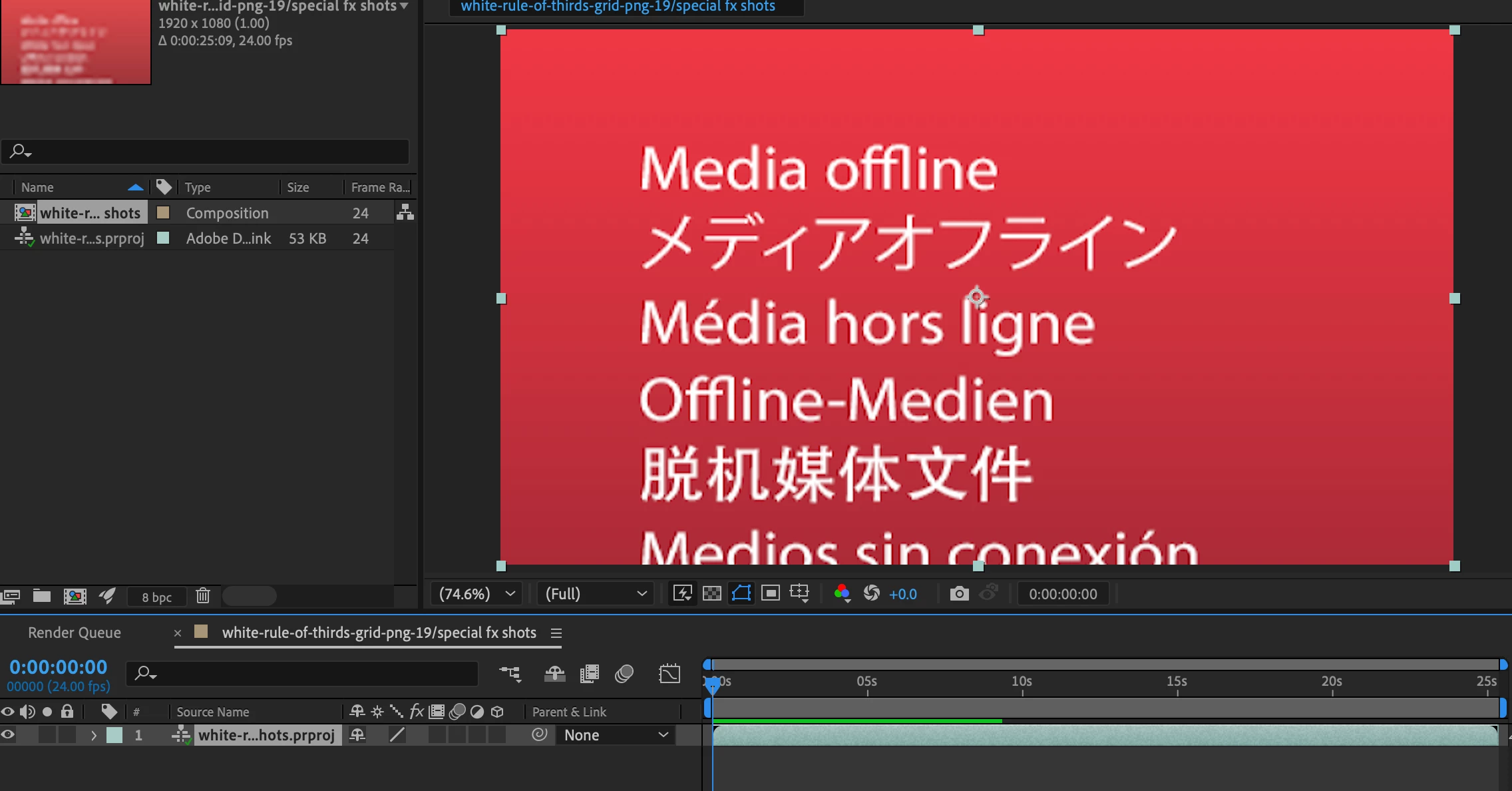Screen dimensions: 1512x791
Task: Click the 8 bpc color depth button
Action: coord(157,597)
